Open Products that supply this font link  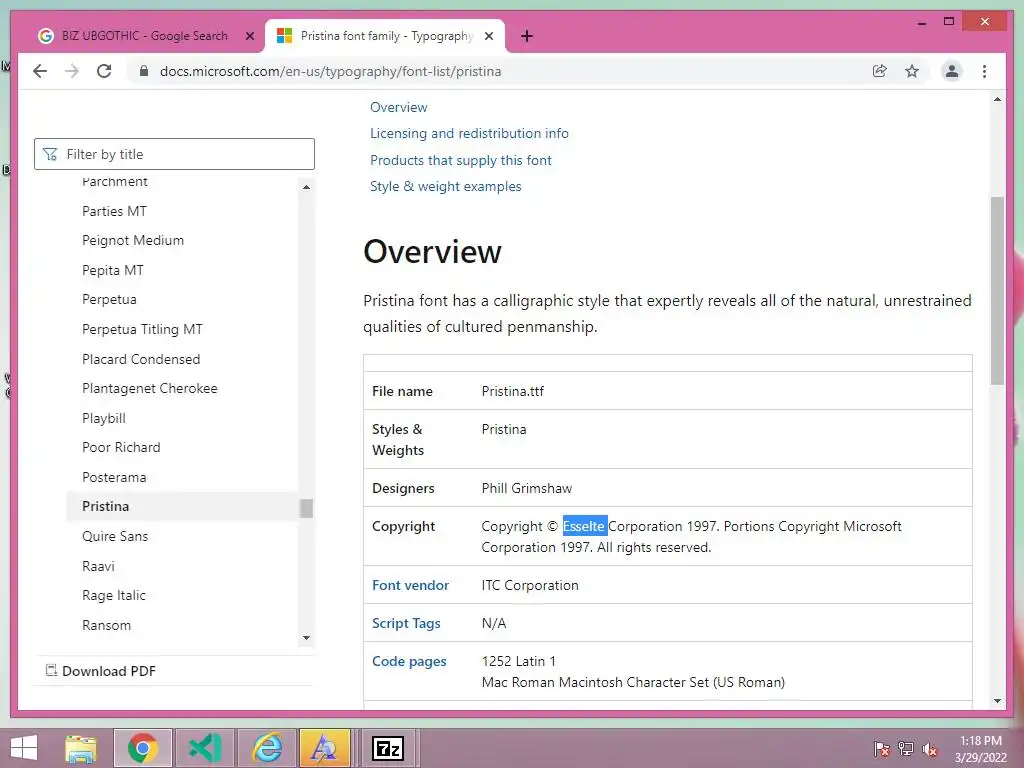click(x=460, y=160)
